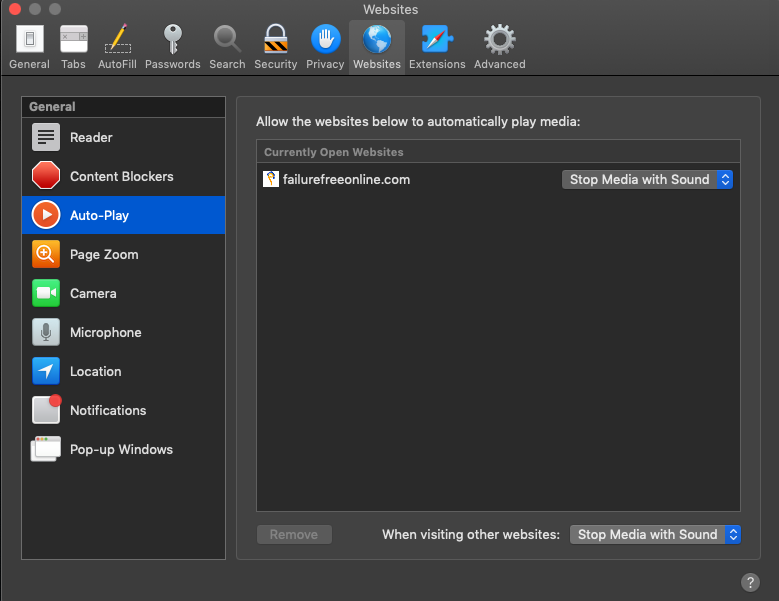Viewport: 779px width, 601px height.
Task: Select Notifications settings
Action: (123, 410)
